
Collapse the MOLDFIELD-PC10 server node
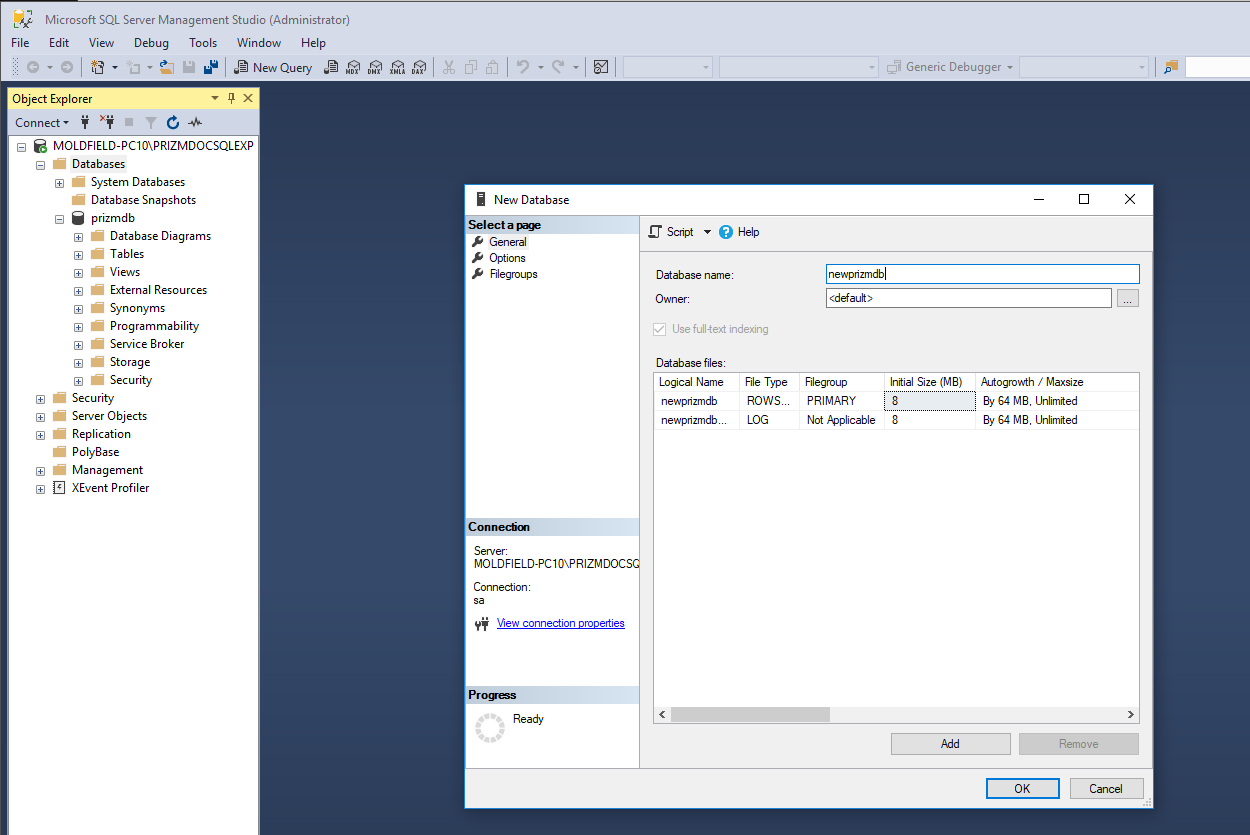tap(22, 146)
